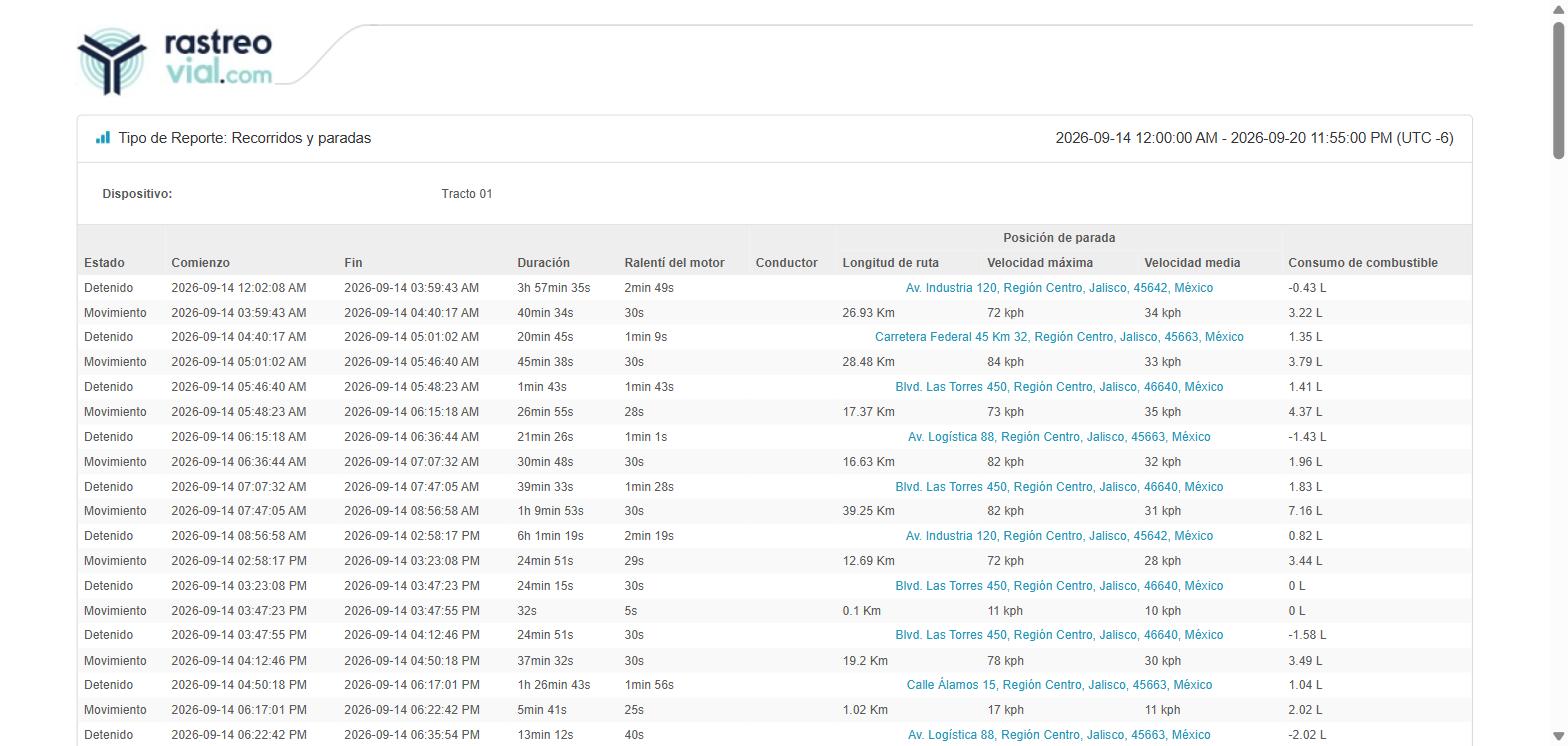Click the scrollbar down arrow

(x=1559, y=738)
